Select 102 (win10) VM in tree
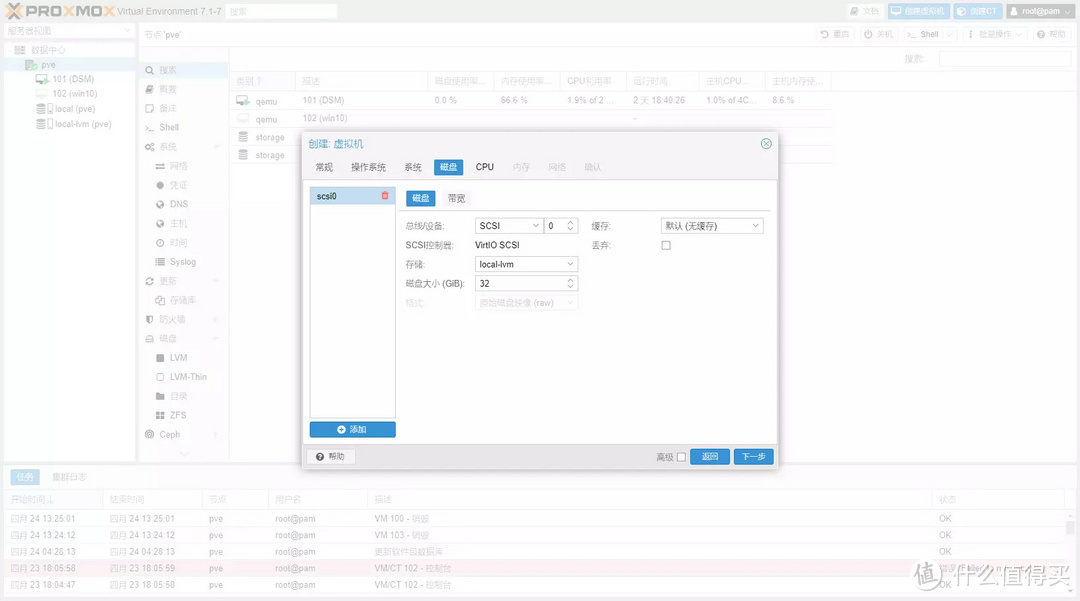Viewport: 1080px width, 601px height. coord(68,94)
